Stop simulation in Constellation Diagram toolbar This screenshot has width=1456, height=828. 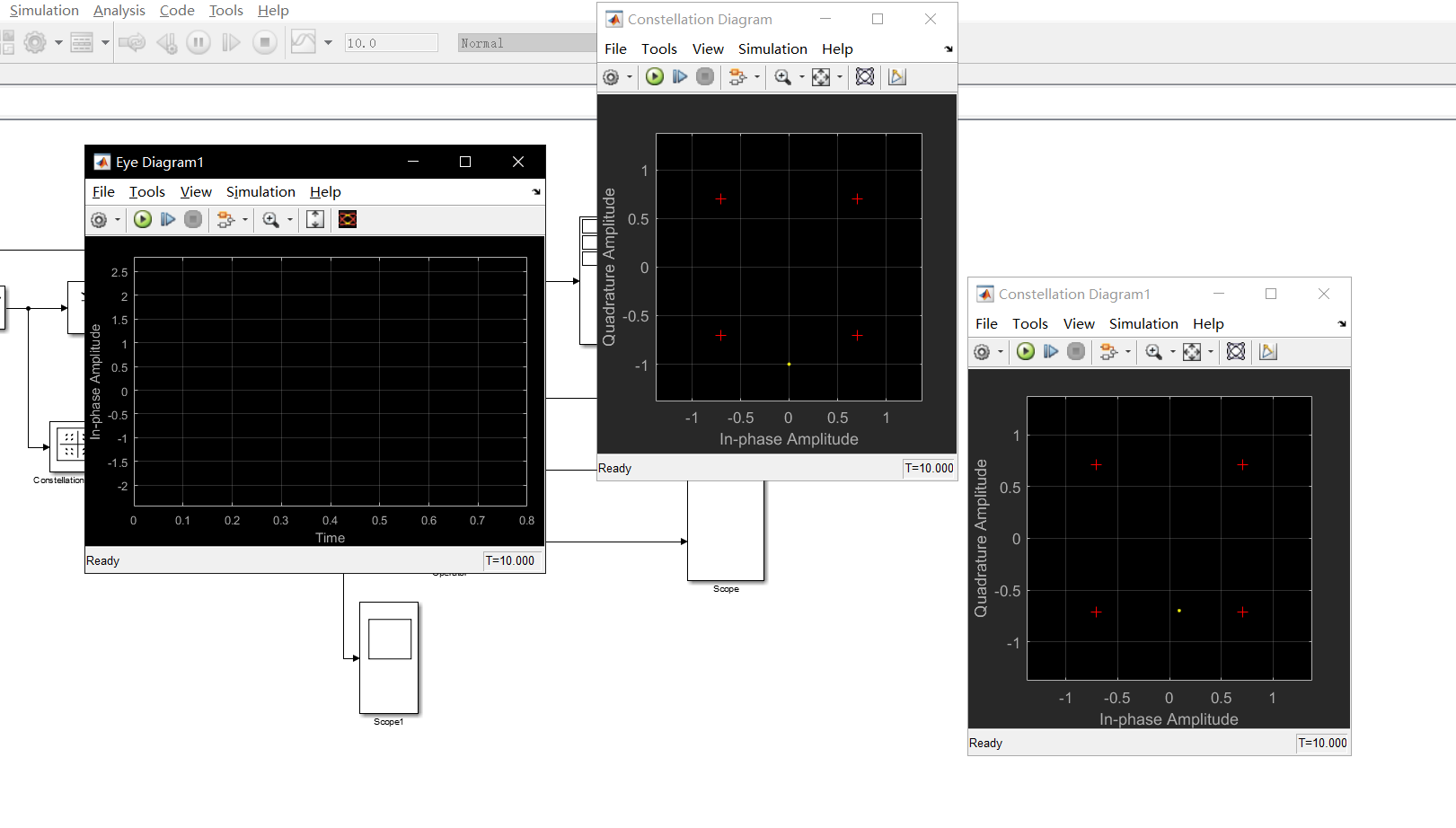point(705,76)
